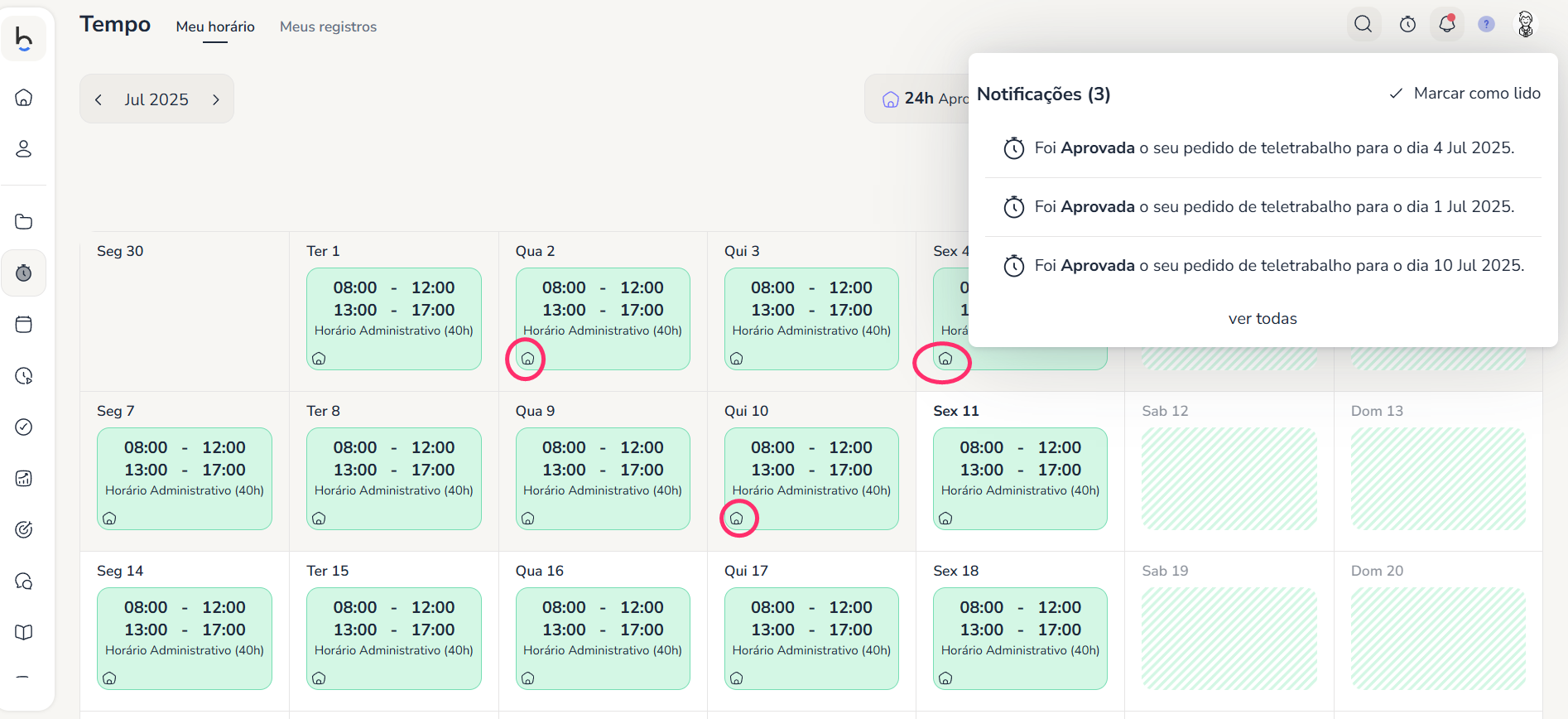
Task: Click telework home icon on Qua 2
Action: 527,359
